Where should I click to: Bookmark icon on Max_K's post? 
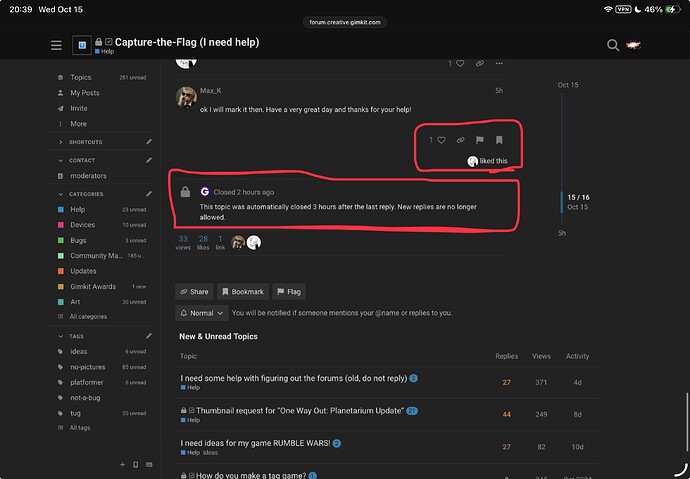499,140
